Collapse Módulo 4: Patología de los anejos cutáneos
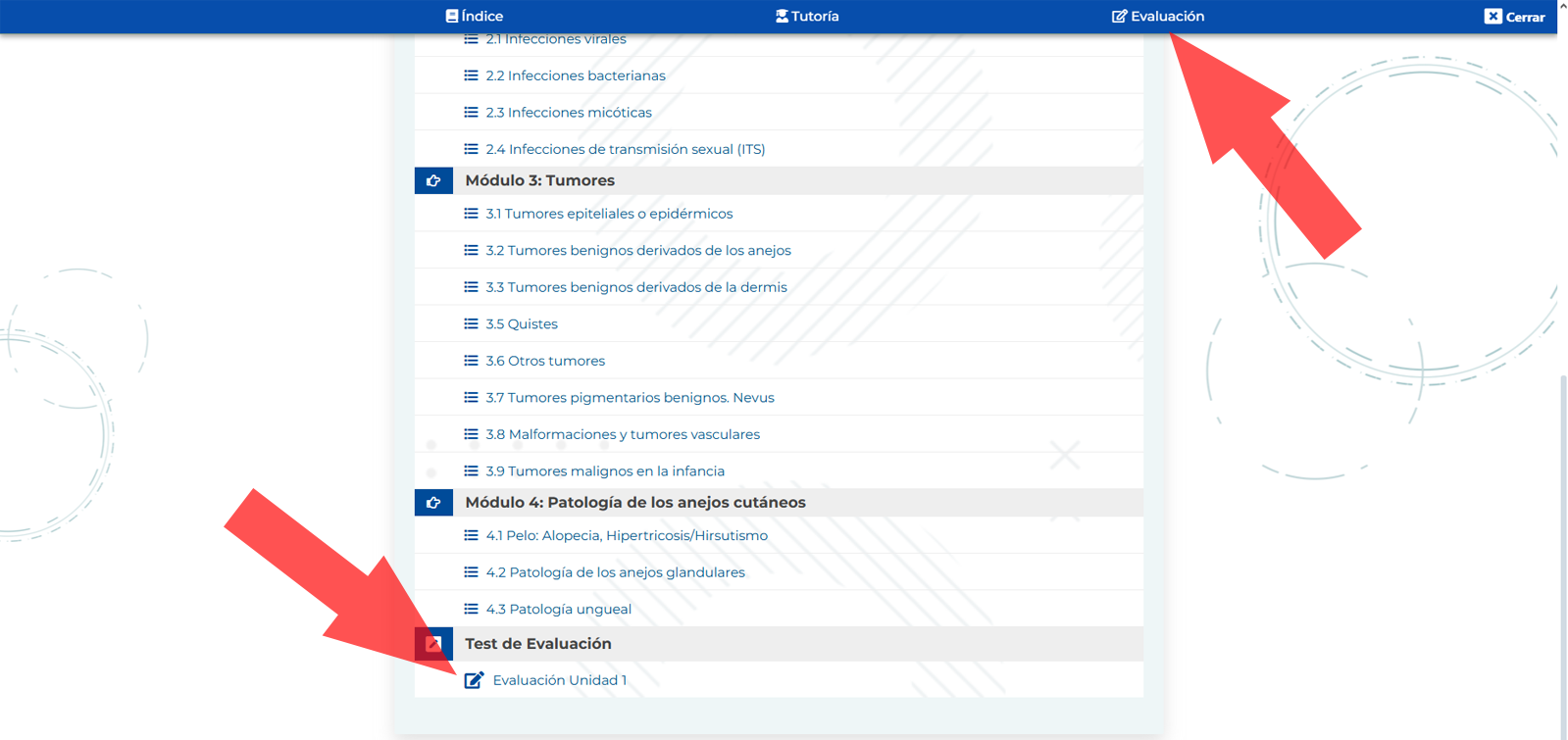Screen dimensions: 1568x740 (x=634, y=503)
